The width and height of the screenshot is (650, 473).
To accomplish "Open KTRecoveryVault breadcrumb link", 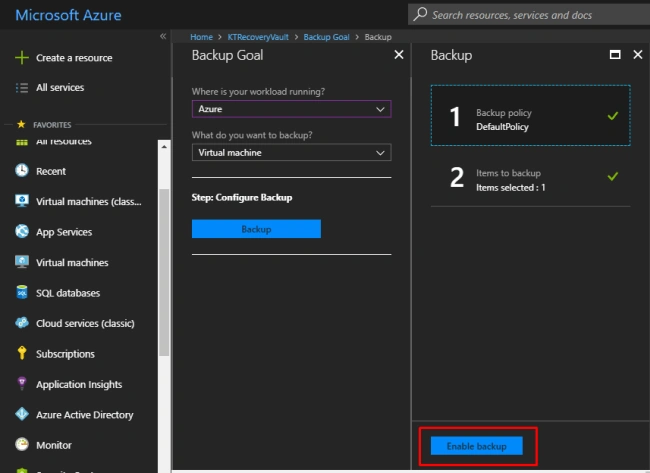I will [258, 37].
